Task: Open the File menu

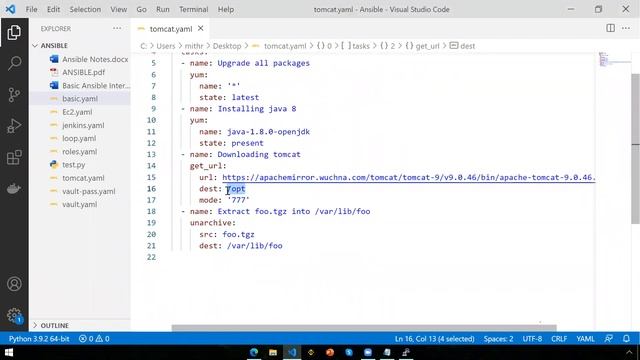Action: (31, 9)
